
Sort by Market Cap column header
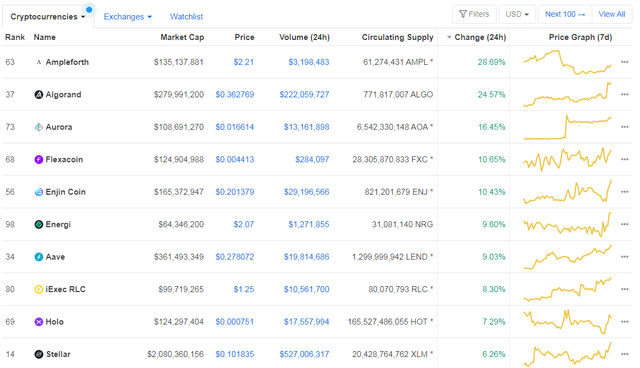pyautogui.click(x=182, y=37)
